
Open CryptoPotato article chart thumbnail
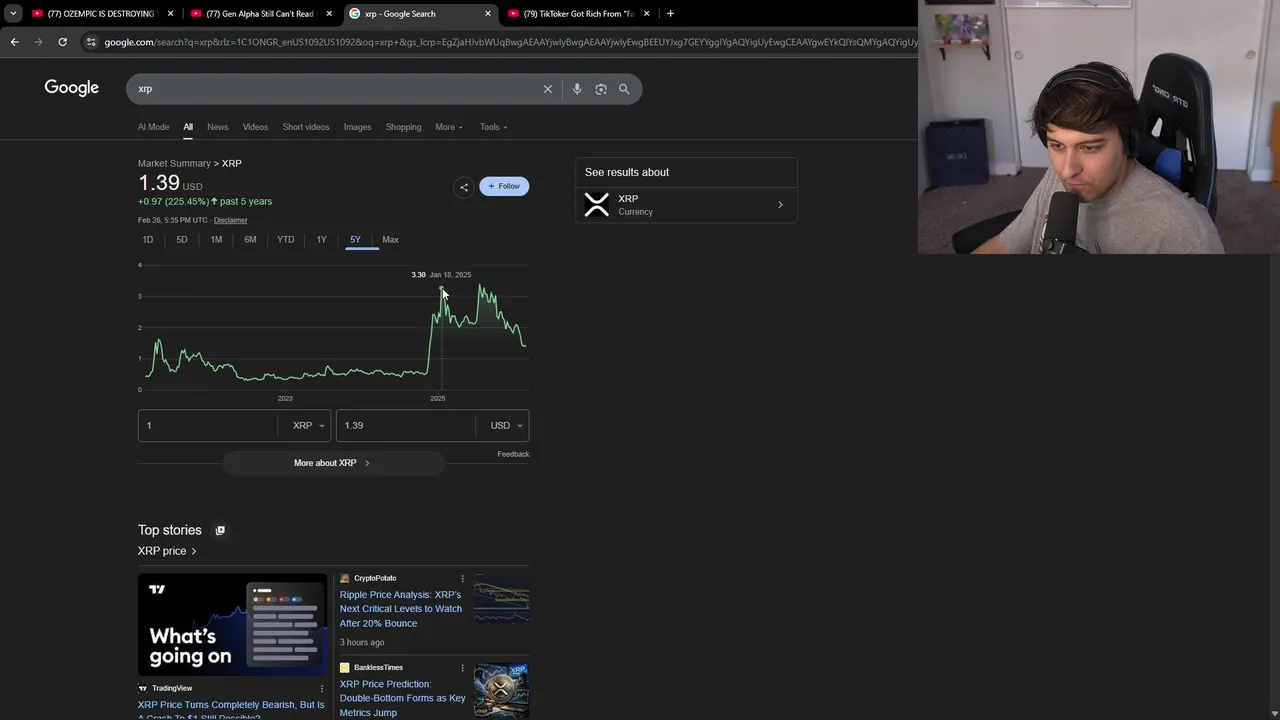[501, 600]
